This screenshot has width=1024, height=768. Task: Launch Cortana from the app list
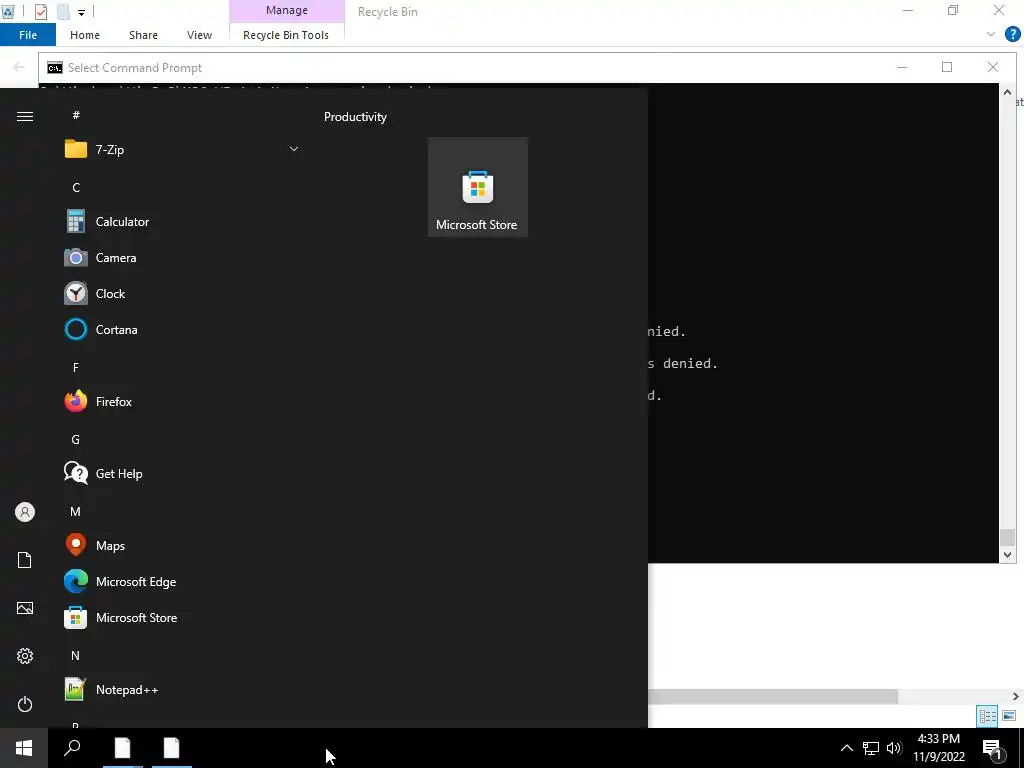pyautogui.click(x=183, y=329)
